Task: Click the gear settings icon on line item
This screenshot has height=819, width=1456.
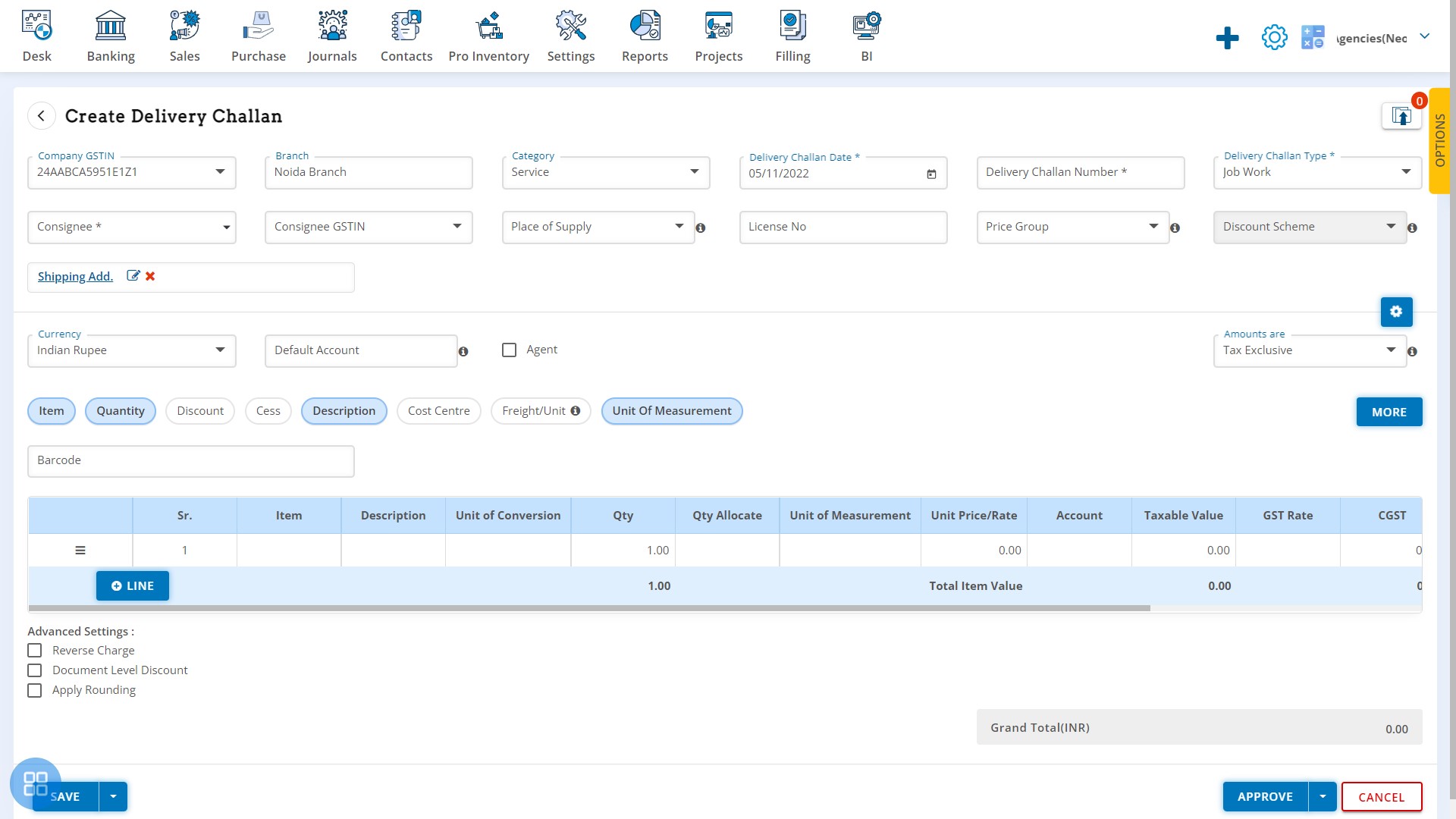Action: (x=1395, y=311)
